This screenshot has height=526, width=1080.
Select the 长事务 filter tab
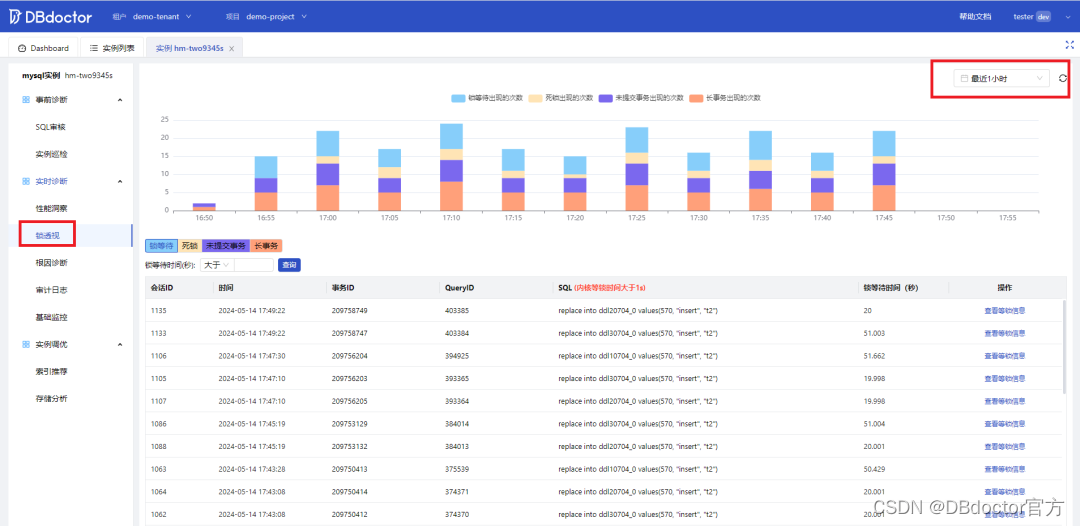(x=266, y=246)
